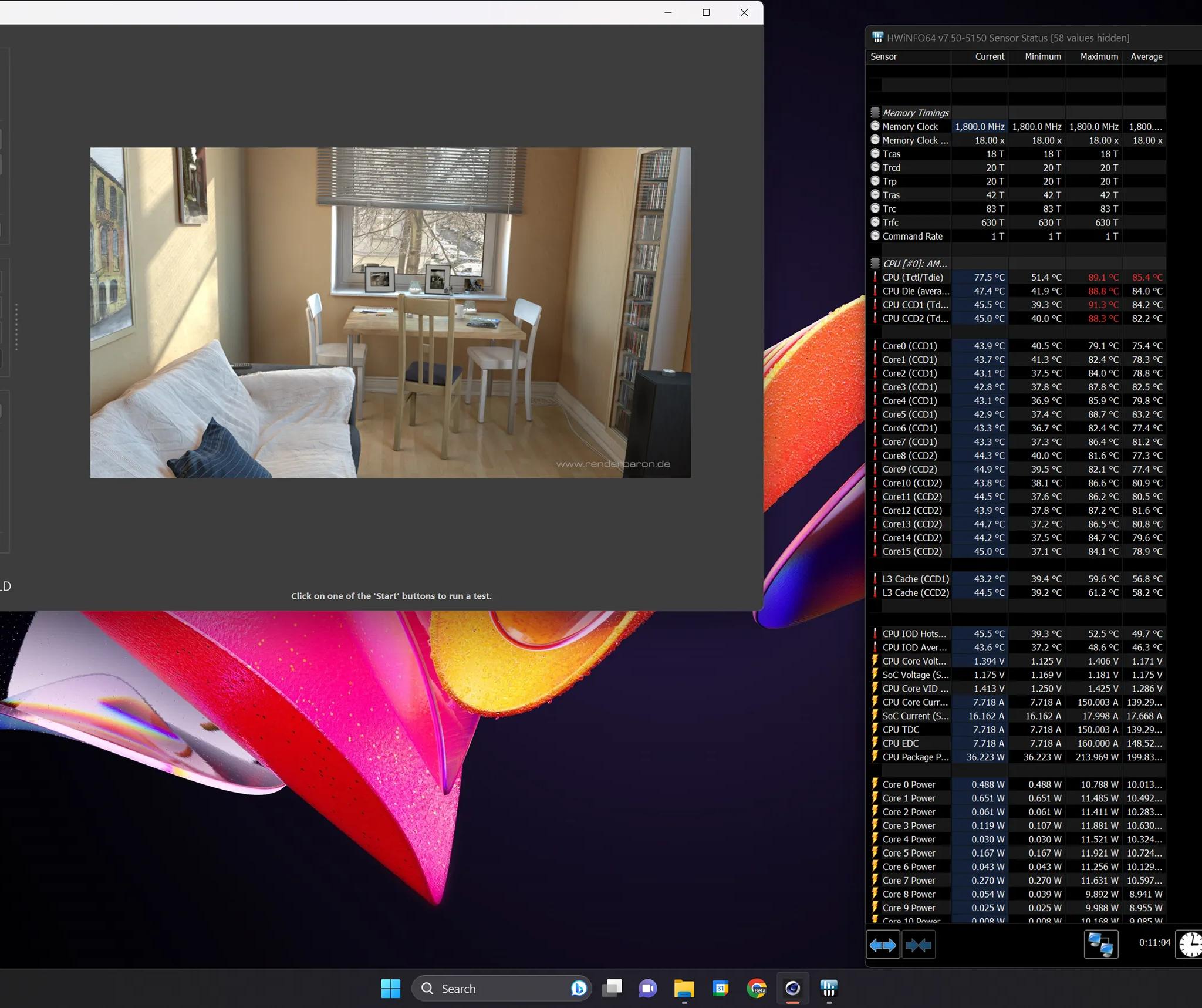
Task: Click the thermometer icon of Core0 (CCD1)
Action: (x=875, y=346)
